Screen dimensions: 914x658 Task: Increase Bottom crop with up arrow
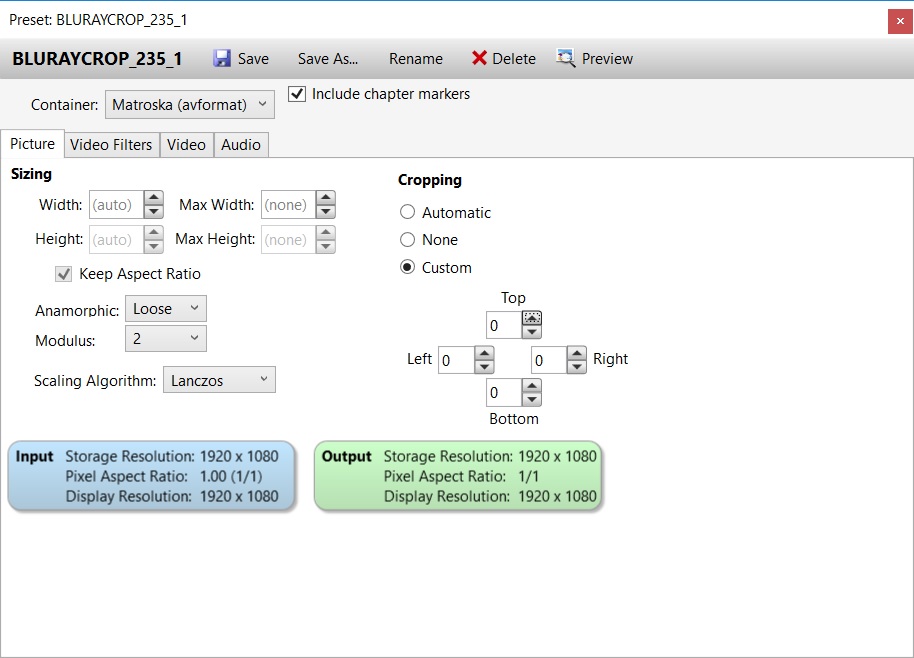(532, 386)
